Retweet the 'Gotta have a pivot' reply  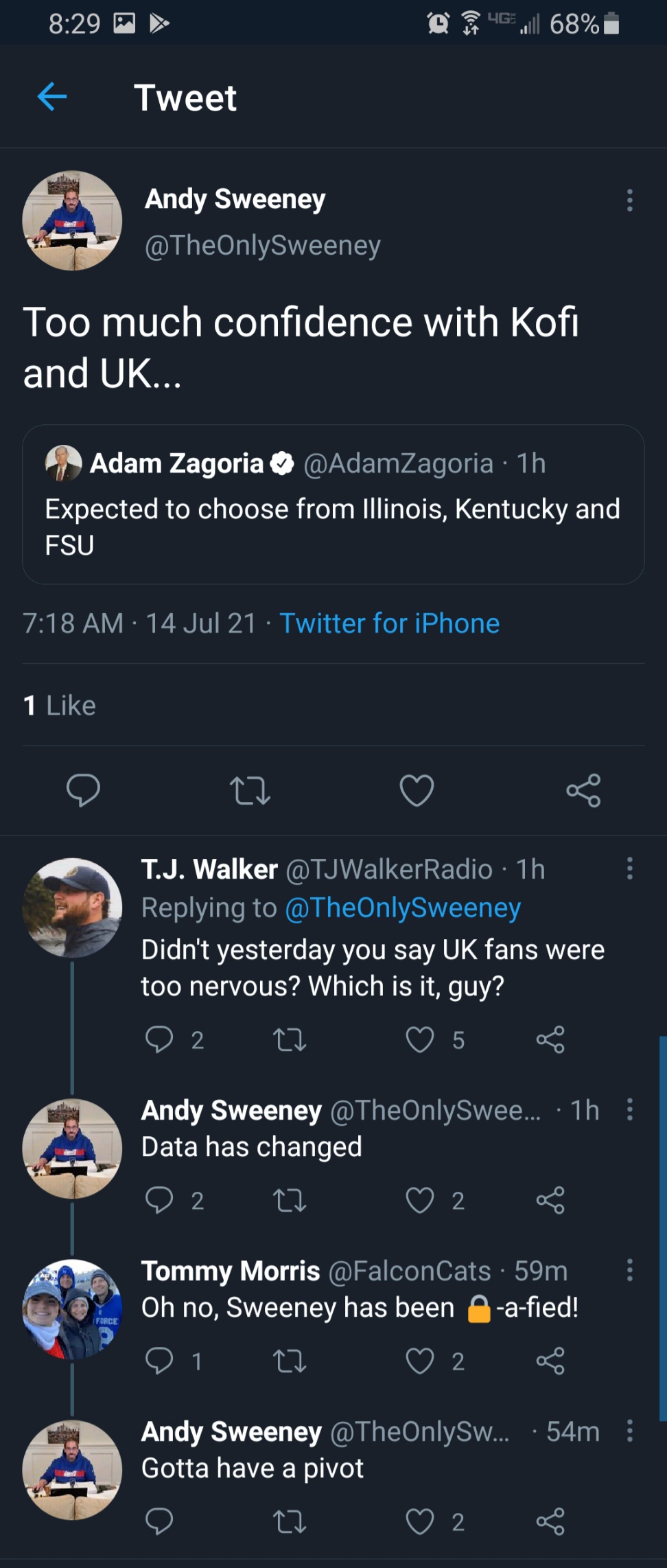coord(290,1522)
